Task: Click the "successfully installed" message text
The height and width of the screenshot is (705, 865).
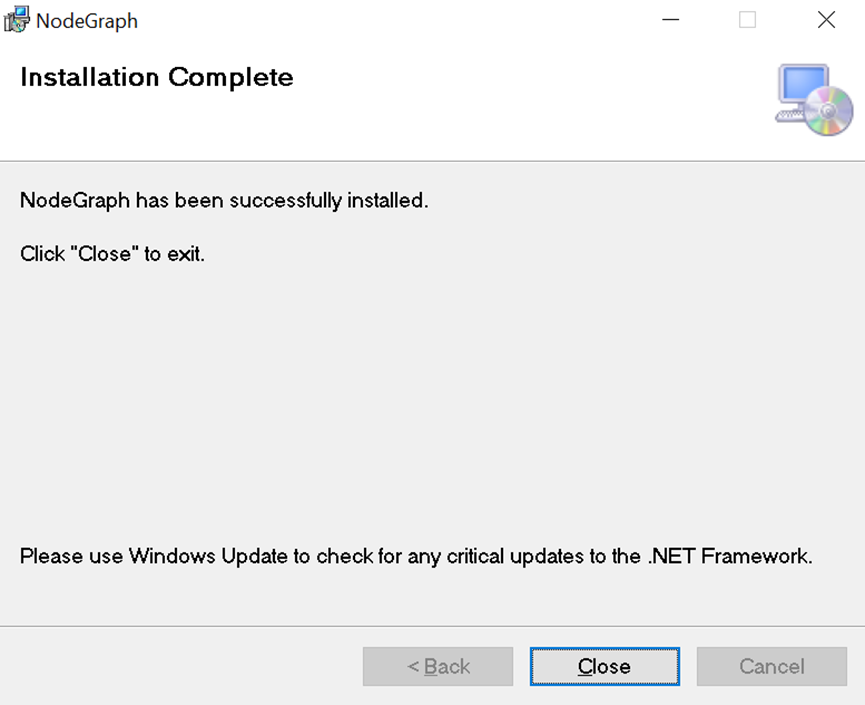Action: (224, 200)
